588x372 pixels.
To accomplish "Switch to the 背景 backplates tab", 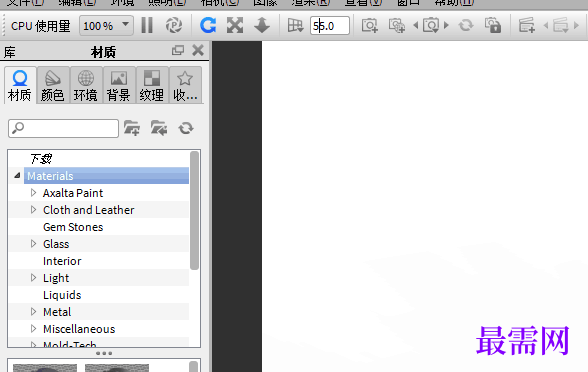I will 119,86.
